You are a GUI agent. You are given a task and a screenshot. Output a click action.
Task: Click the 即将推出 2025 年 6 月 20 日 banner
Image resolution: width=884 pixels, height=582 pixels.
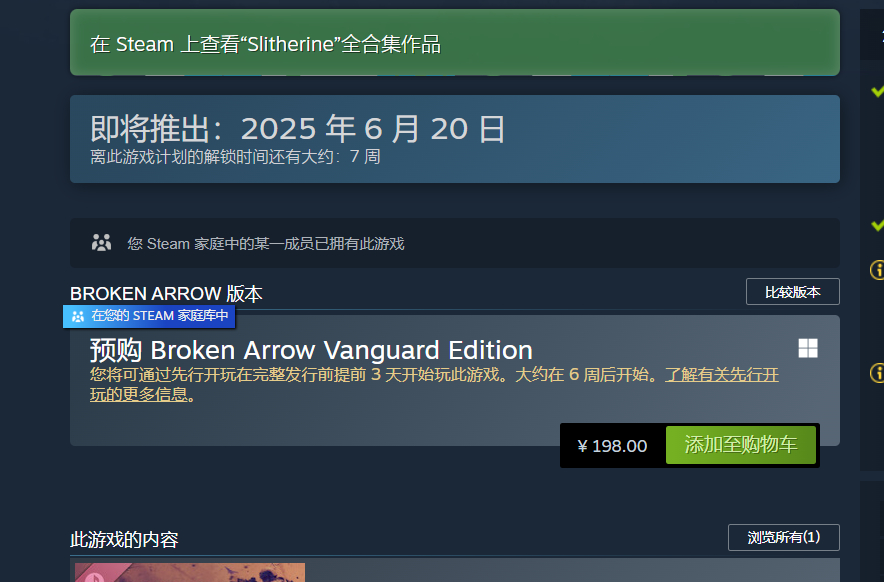tap(454, 139)
